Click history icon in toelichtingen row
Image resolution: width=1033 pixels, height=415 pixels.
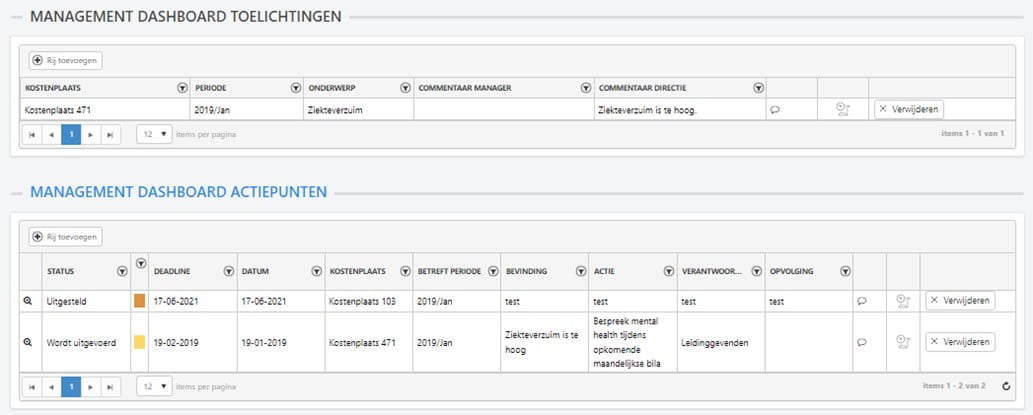(x=842, y=110)
